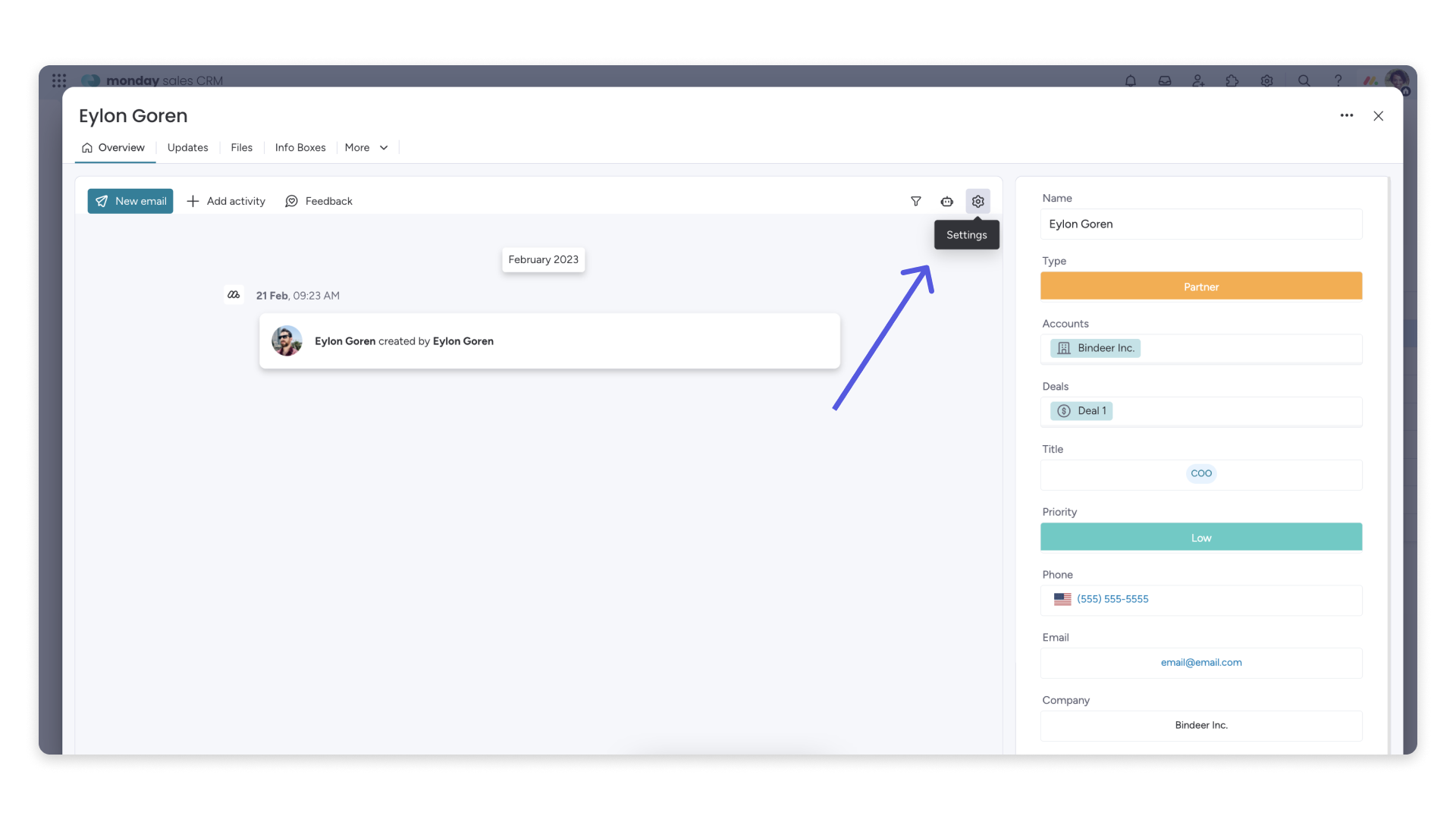Click the Name field showing Eylon Goren
Screen dimensions: 1456x819
click(1201, 224)
